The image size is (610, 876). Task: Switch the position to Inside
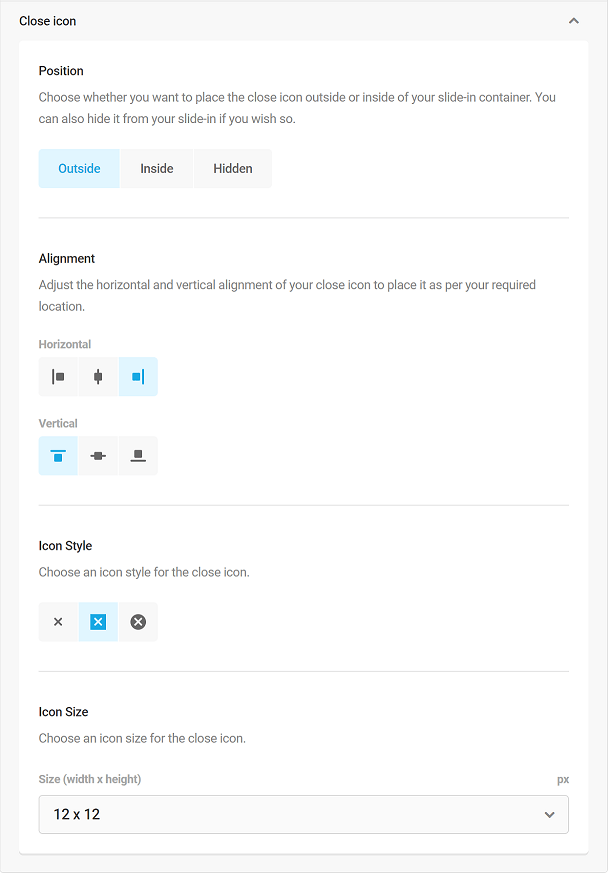(156, 168)
